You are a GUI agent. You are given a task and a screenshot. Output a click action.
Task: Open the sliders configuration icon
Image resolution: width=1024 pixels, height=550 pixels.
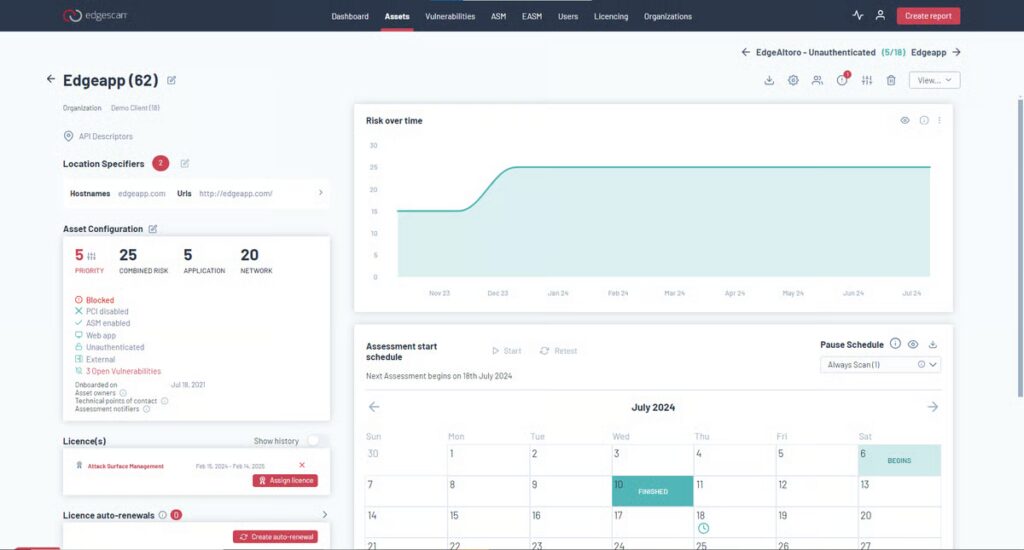867,80
